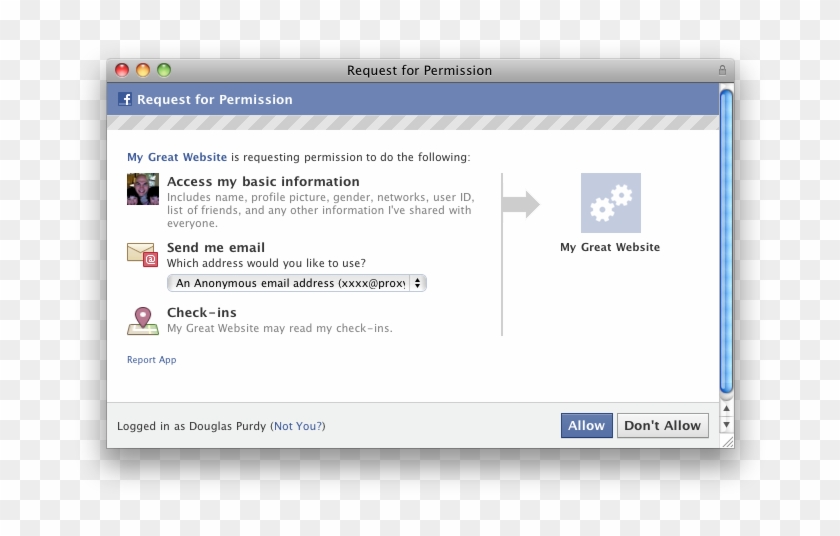Minimize the window with the yellow button
The height and width of the screenshot is (536, 840).
click(143, 70)
